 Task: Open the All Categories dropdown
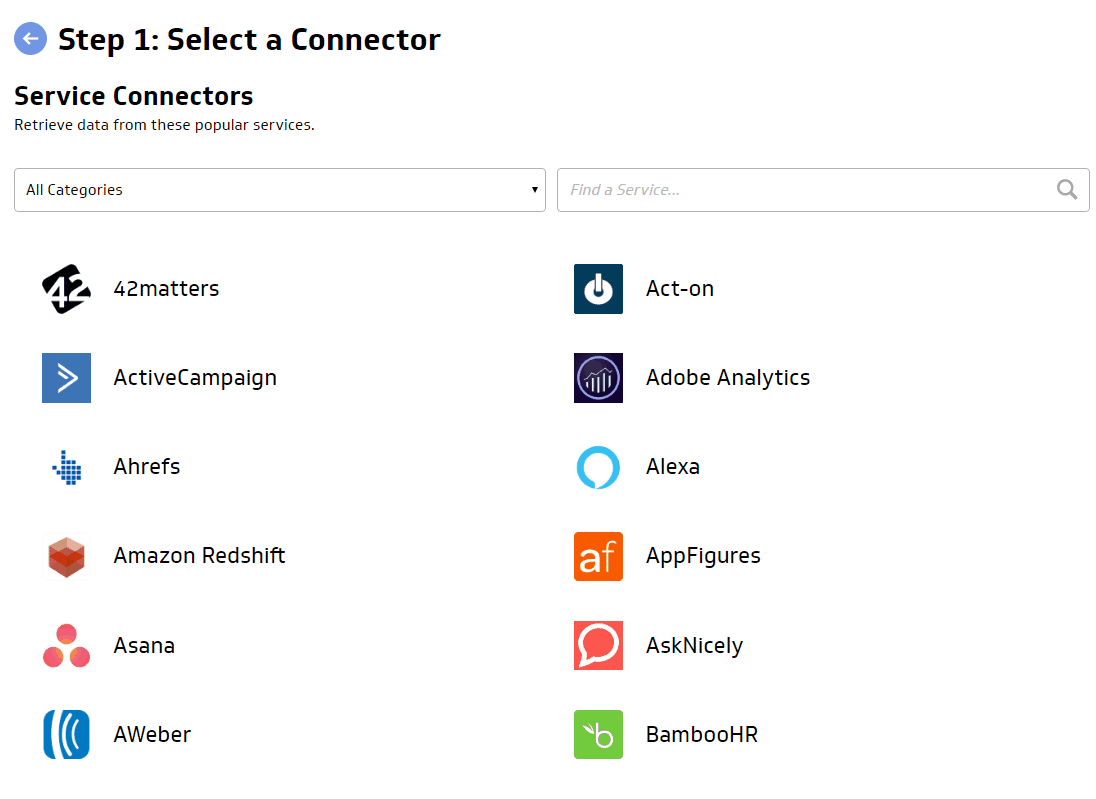279,190
